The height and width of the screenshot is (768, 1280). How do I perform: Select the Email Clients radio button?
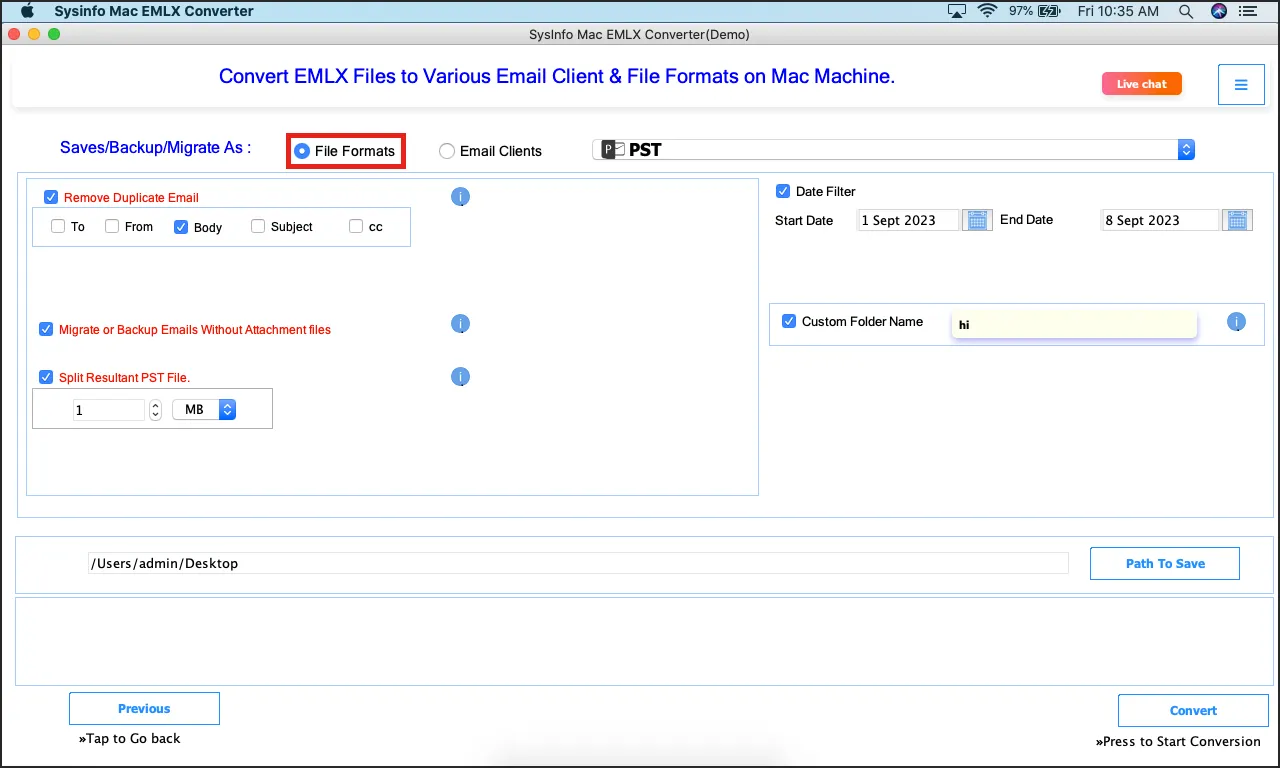(447, 151)
